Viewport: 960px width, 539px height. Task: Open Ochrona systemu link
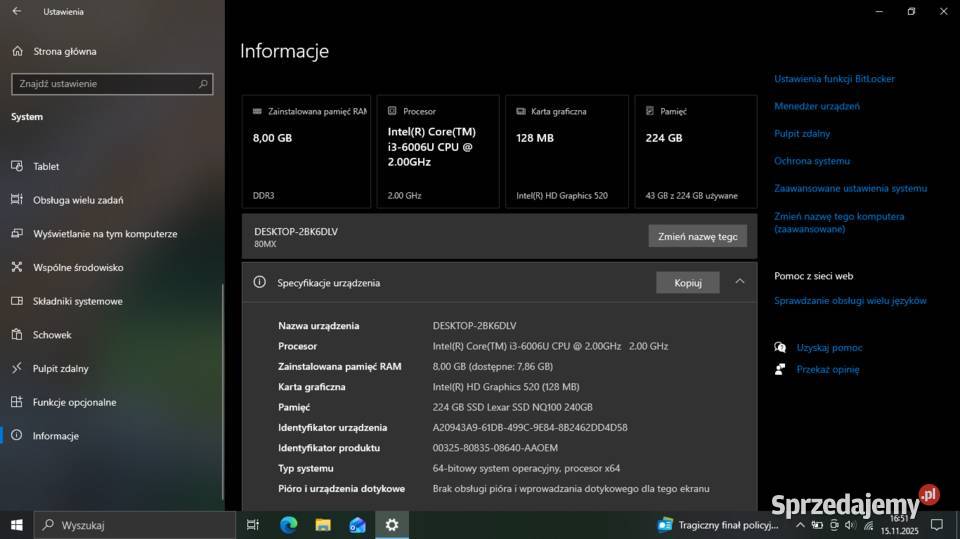click(x=812, y=161)
